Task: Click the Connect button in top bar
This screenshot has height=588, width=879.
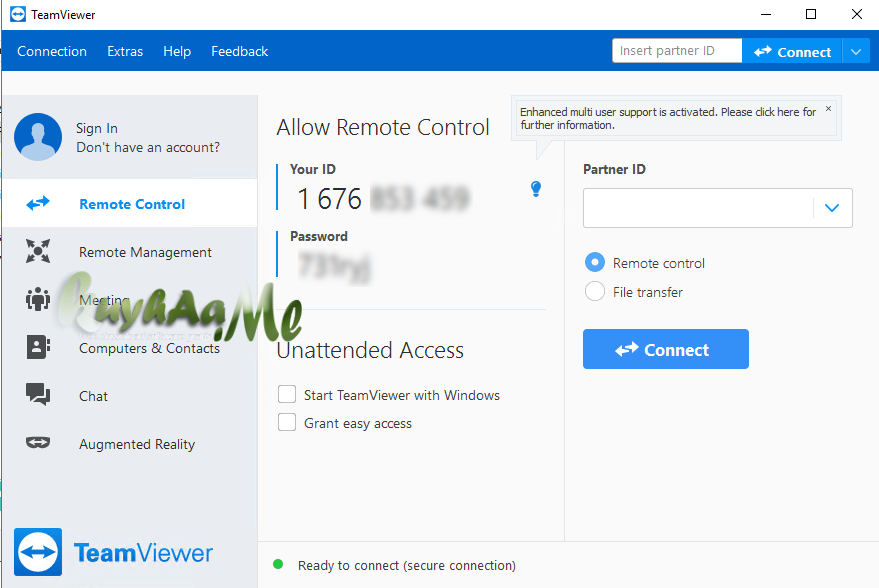Action: pyautogui.click(x=792, y=52)
